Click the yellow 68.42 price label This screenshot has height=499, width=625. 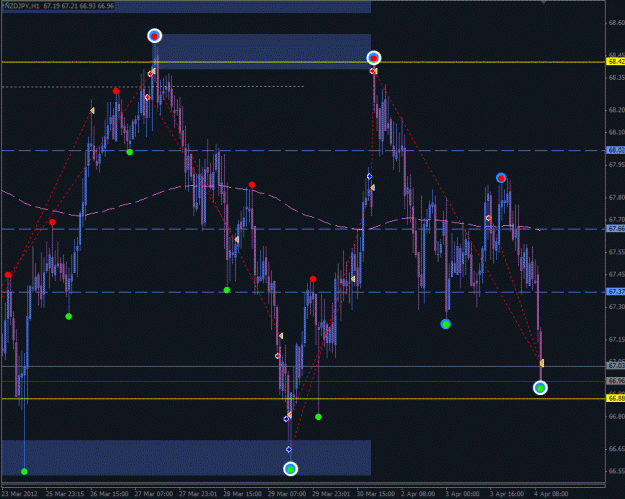pos(615,61)
